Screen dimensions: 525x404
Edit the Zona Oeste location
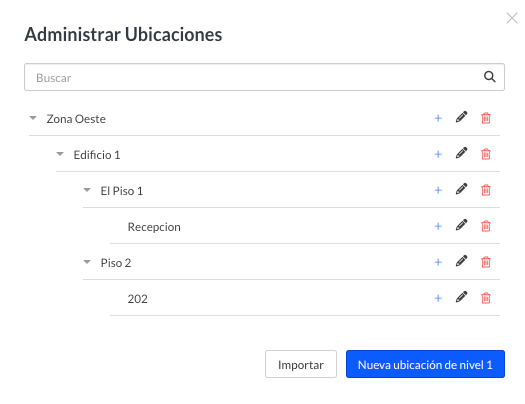pyautogui.click(x=461, y=117)
